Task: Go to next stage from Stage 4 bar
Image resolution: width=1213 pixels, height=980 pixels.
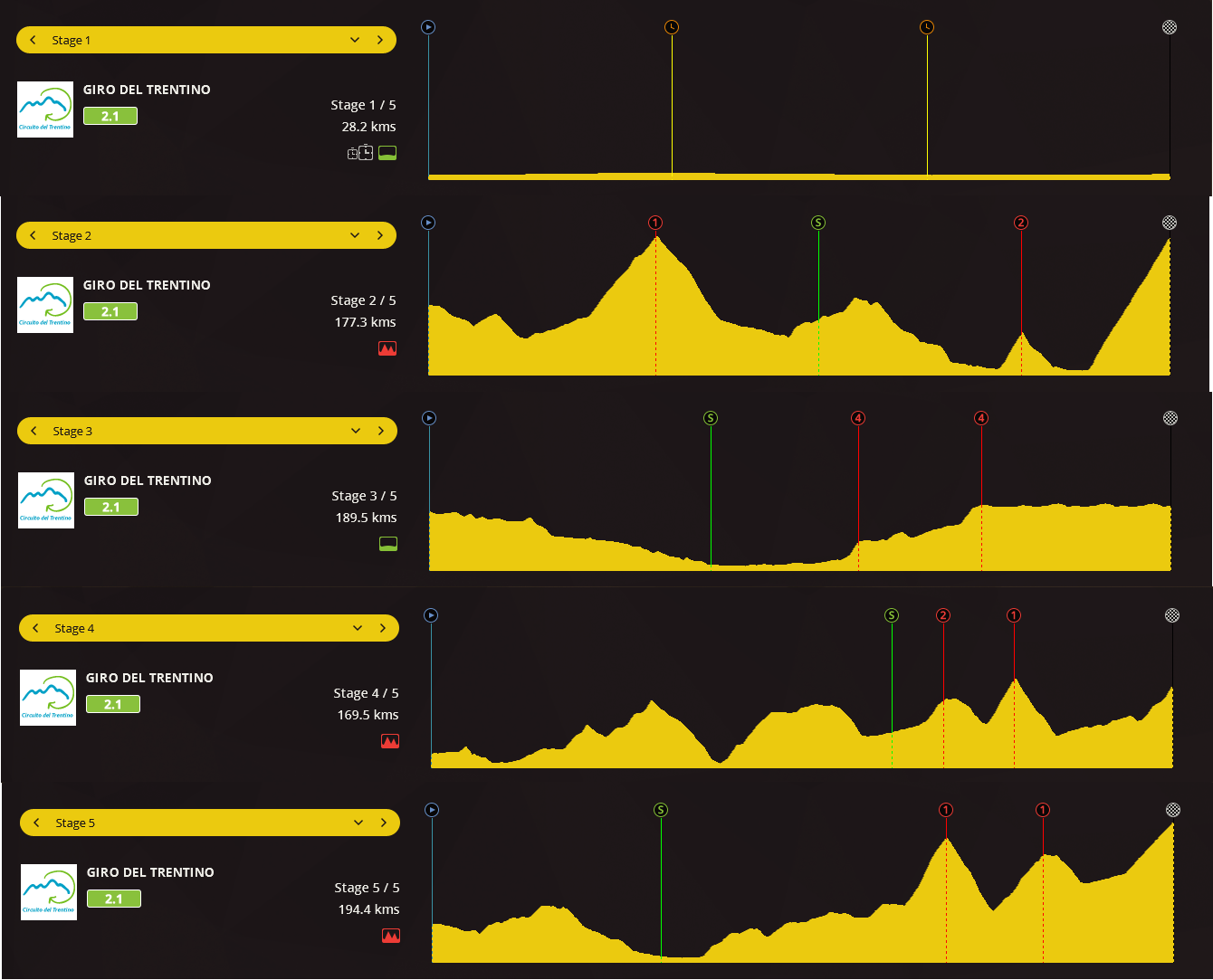Action: pos(383,628)
